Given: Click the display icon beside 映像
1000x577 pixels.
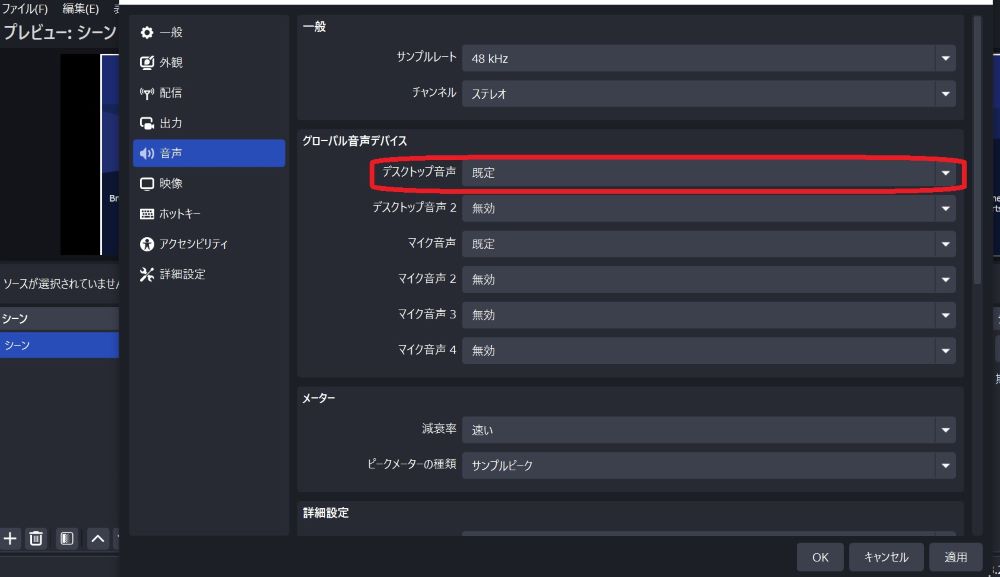Looking at the screenshot, I should (x=147, y=184).
